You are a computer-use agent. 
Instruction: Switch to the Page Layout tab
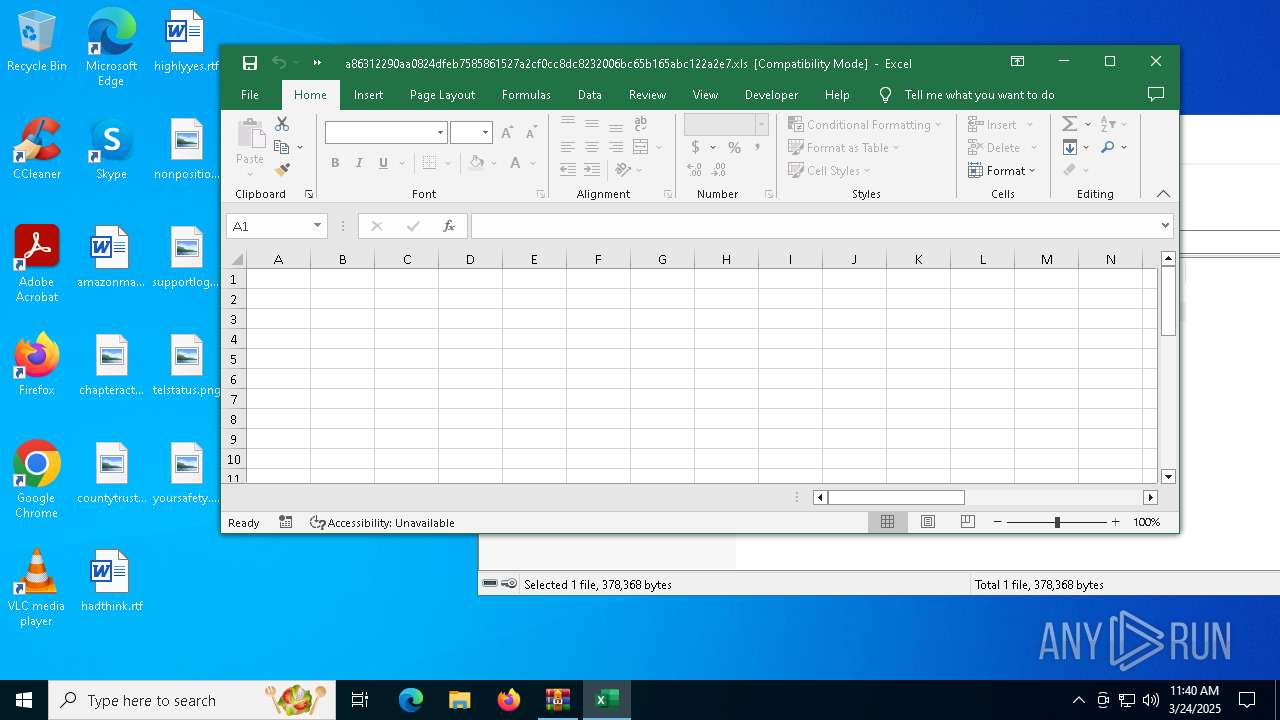[442, 95]
